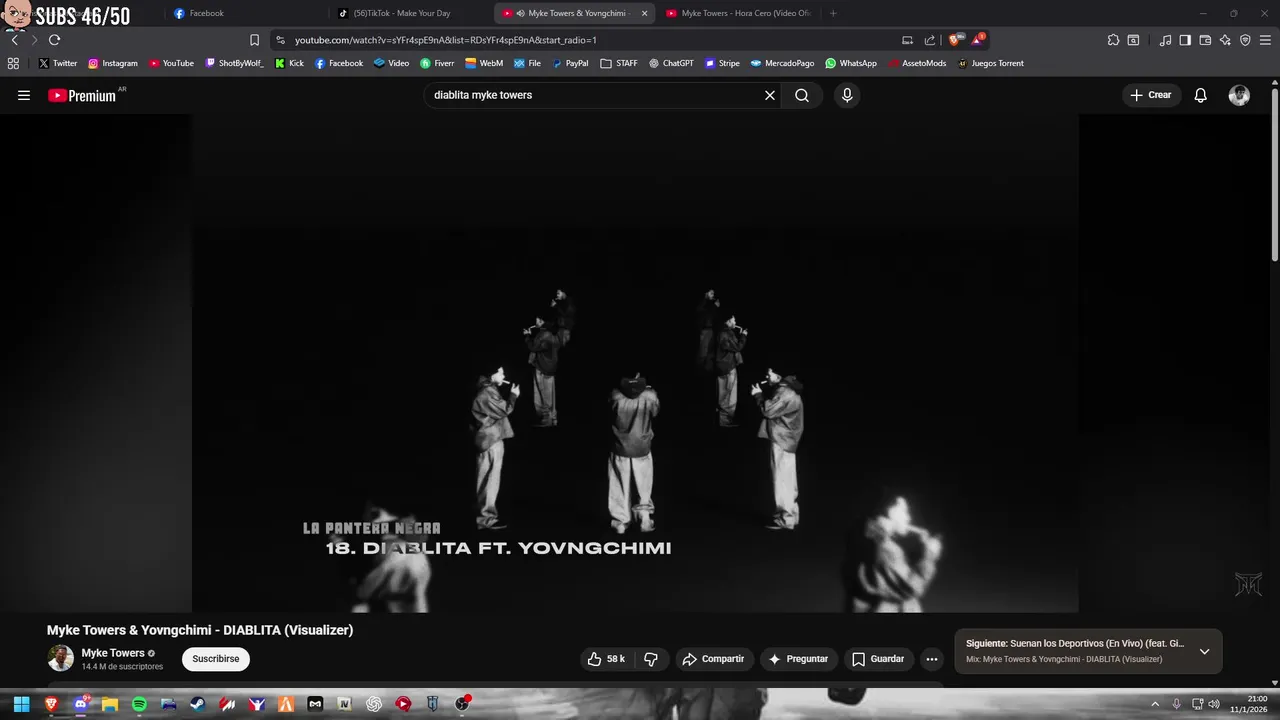Open volume control in system tray
The height and width of the screenshot is (720, 1280).
(1214, 704)
